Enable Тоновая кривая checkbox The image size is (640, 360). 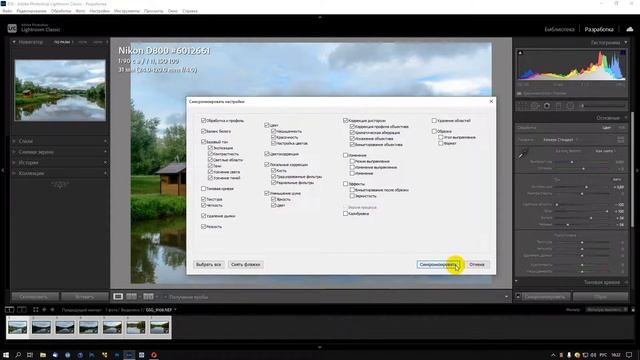pos(203,189)
